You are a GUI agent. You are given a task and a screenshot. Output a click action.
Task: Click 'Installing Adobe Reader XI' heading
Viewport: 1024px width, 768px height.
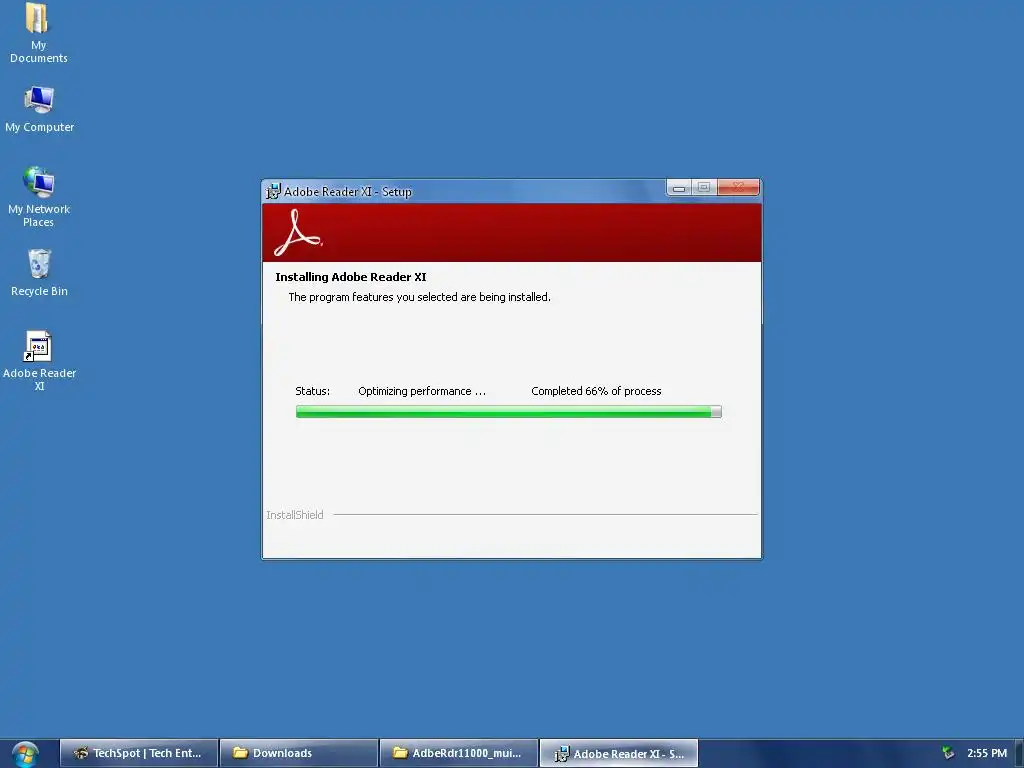[351, 277]
